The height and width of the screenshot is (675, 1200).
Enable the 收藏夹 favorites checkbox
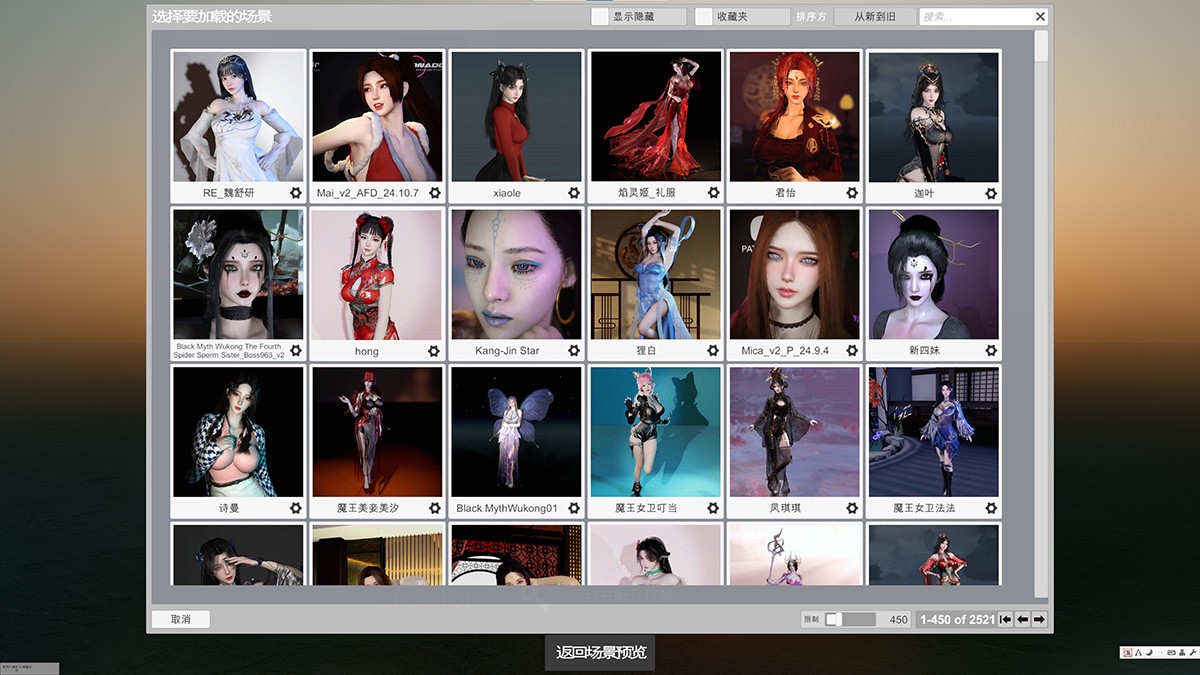click(704, 17)
